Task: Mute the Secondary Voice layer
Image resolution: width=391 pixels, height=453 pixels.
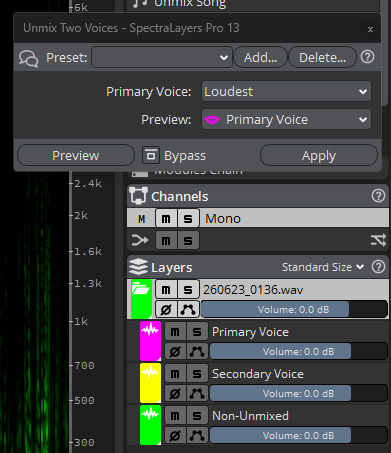Action: (x=175, y=374)
